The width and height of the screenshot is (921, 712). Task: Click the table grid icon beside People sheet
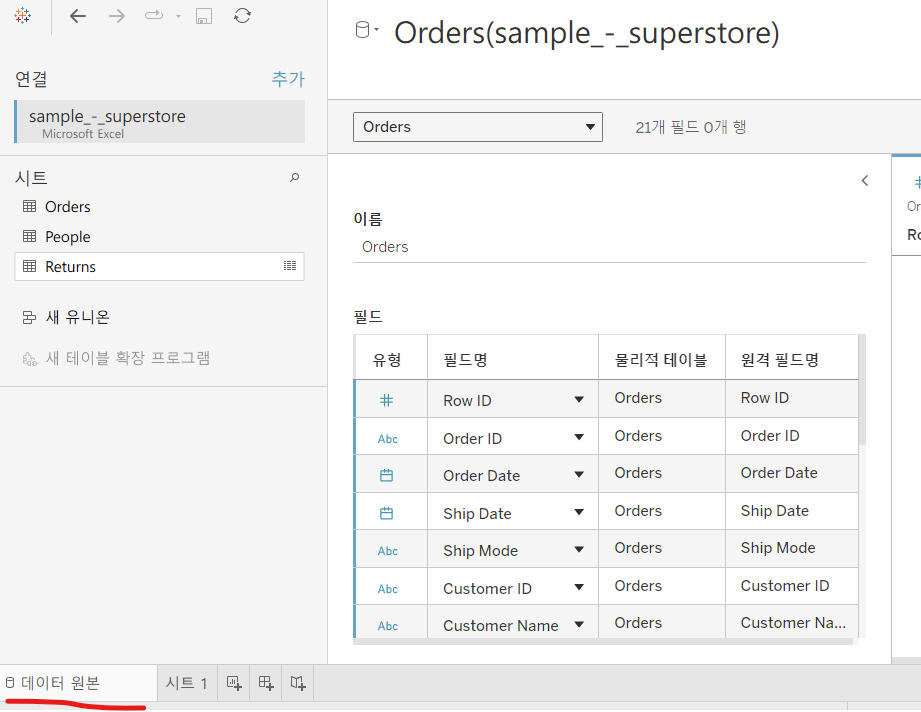(29, 236)
